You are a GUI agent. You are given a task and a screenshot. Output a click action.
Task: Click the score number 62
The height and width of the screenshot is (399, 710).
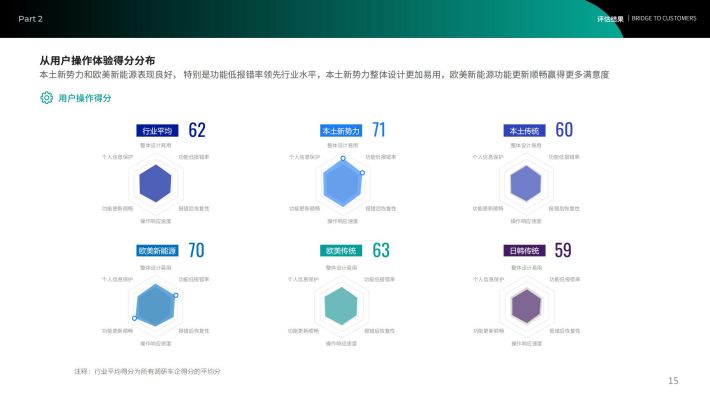197,130
